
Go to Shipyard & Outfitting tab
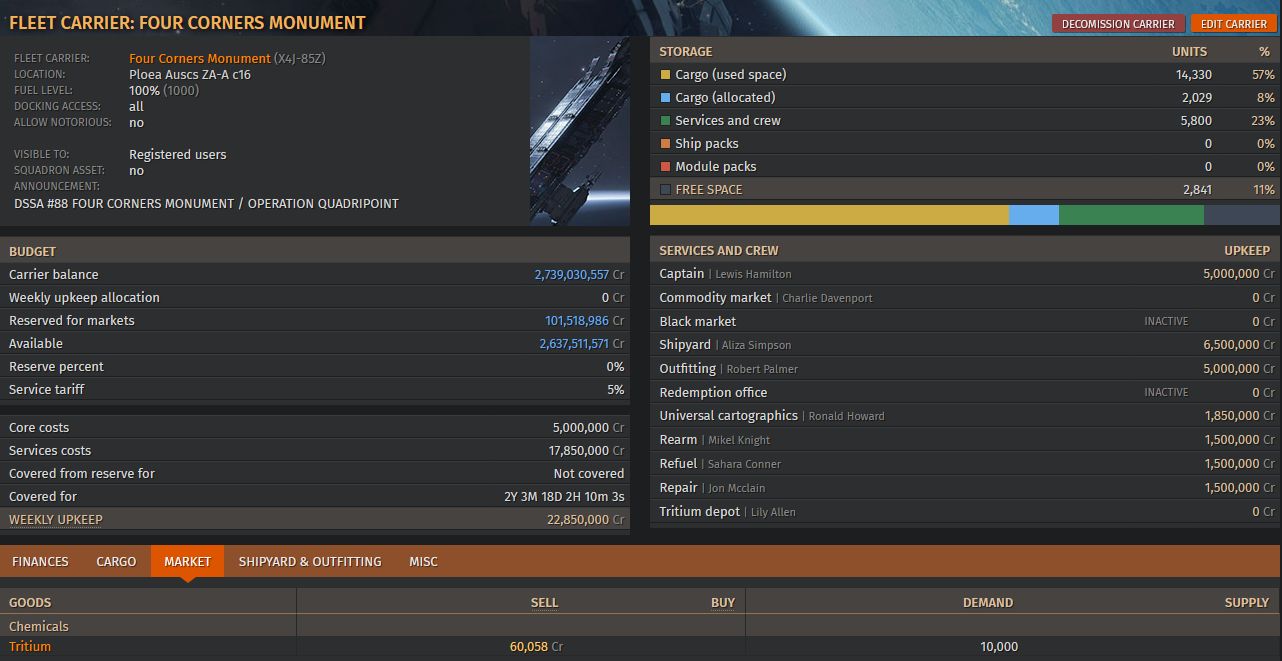pyautogui.click(x=310, y=561)
